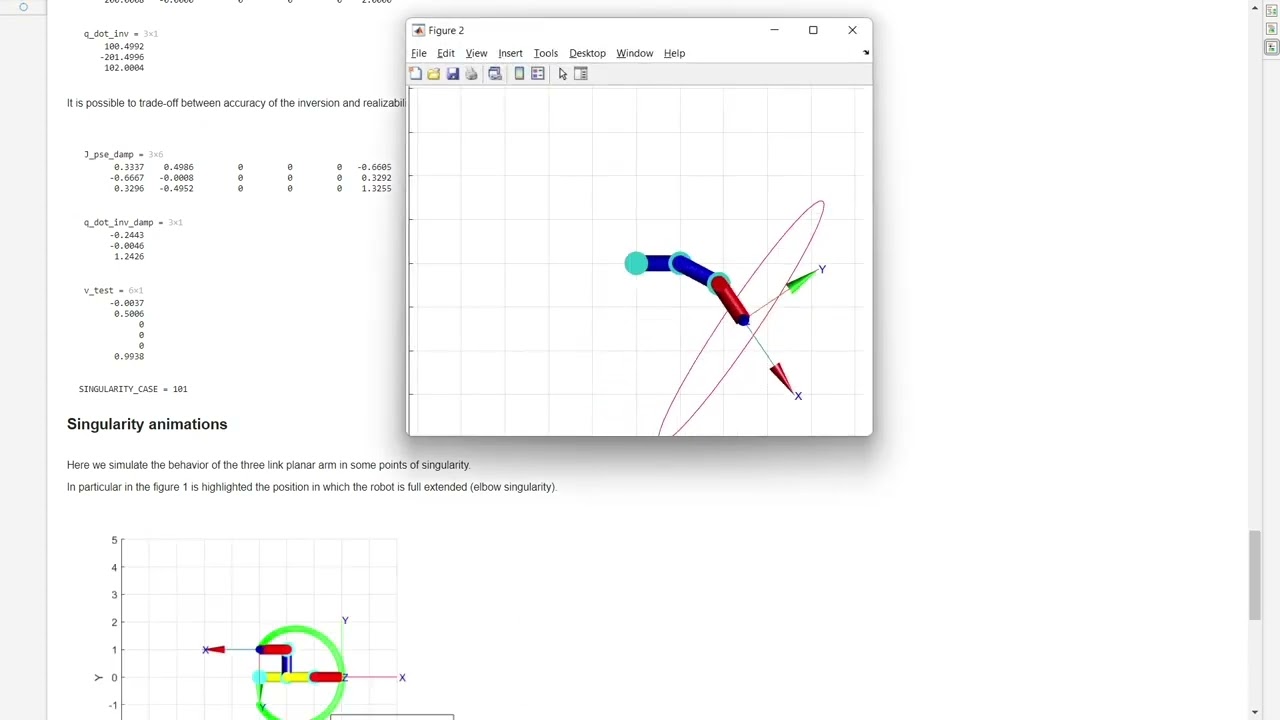The height and width of the screenshot is (720, 1280).
Task: Click value 0.9938 in v_test output
Action: 129,357
